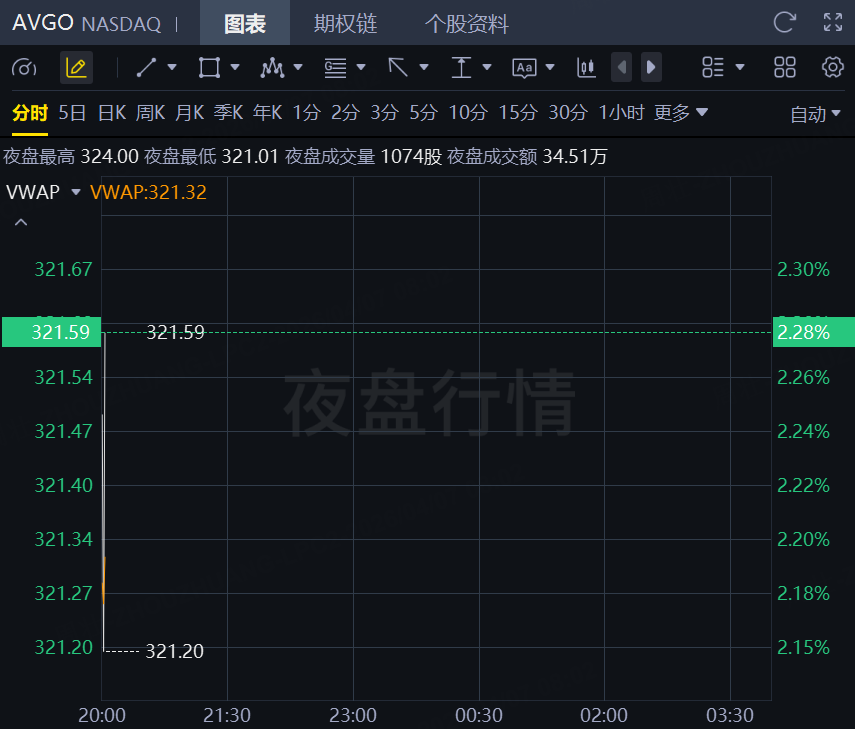Select 月K timeframe
Image resolution: width=855 pixels, height=729 pixels.
coord(190,113)
